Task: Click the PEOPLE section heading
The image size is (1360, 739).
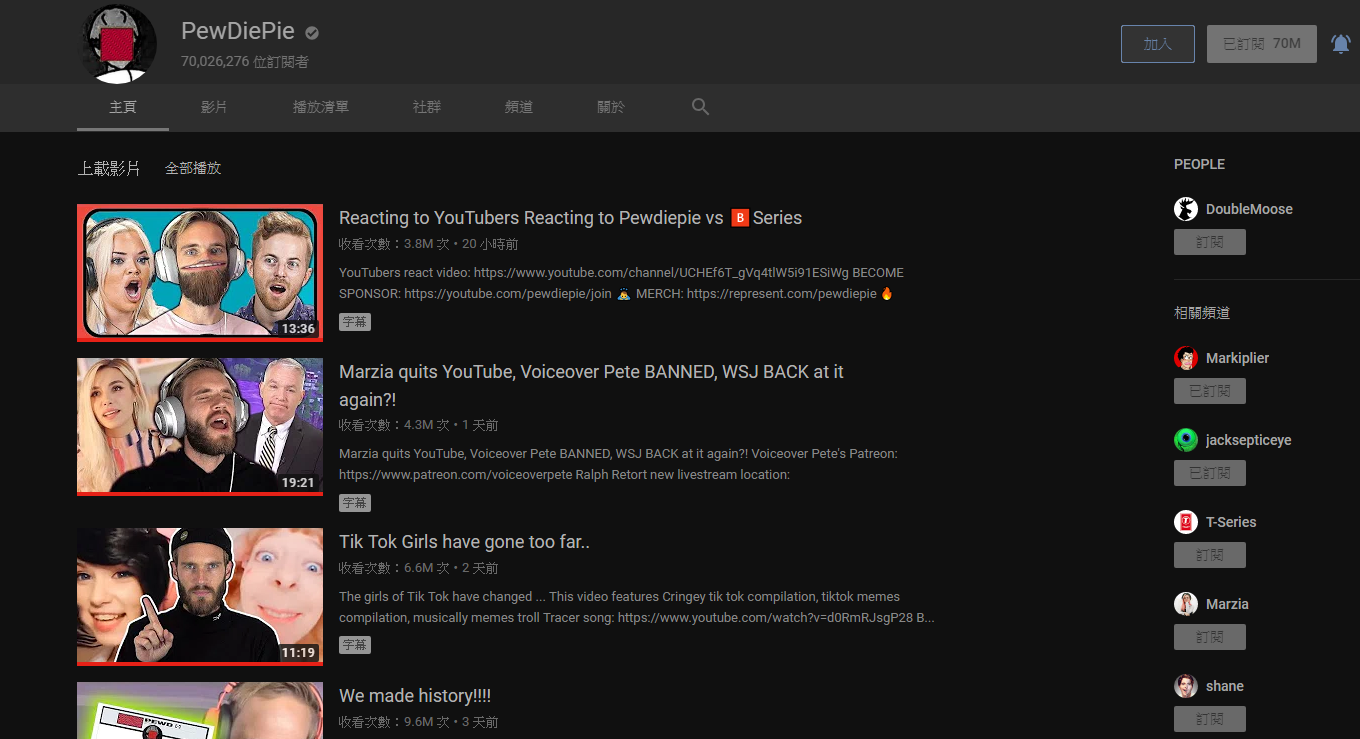Action: pyautogui.click(x=1199, y=164)
